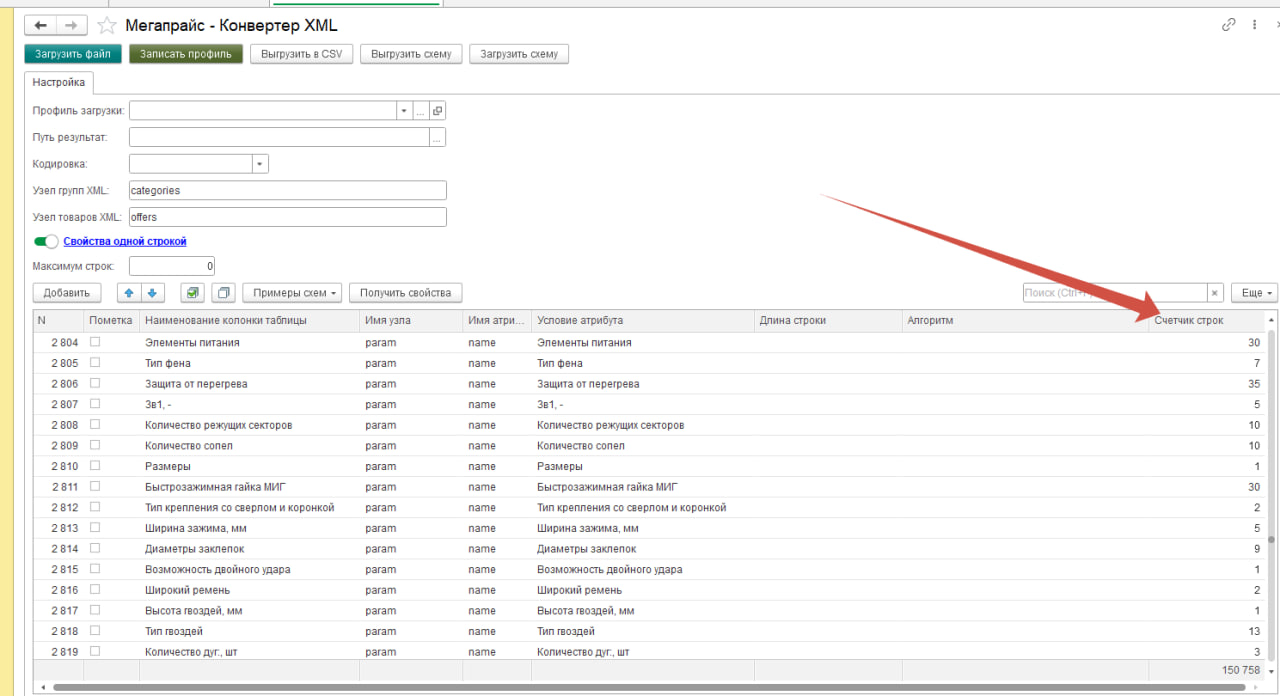Move row down with blue arrow
Image resolution: width=1280 pixels, height=696 pixels.
tap(152, 293)
